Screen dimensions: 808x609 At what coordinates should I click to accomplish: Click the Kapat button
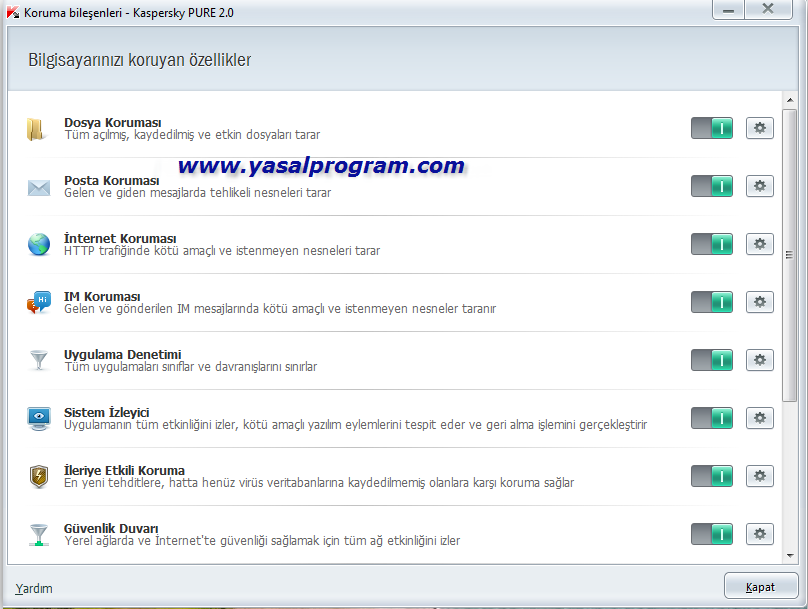[x=761, y=586]
